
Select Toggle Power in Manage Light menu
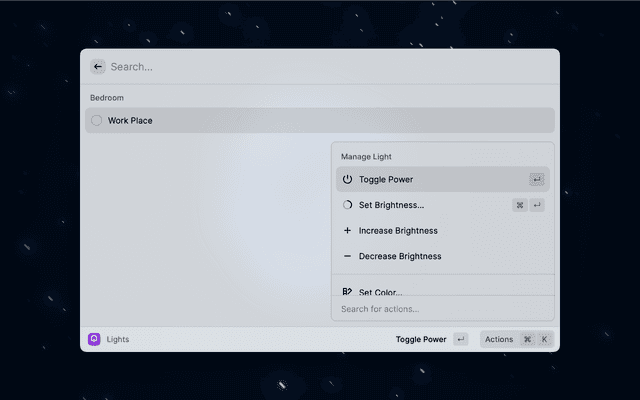click(386, 180)
